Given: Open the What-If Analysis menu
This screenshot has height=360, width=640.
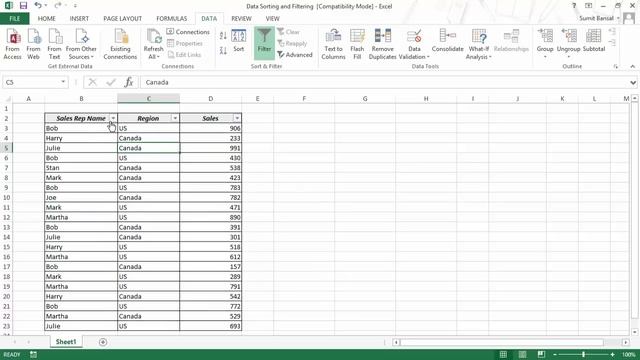Looking at the screenshot, I should click(x=478, y=44).
